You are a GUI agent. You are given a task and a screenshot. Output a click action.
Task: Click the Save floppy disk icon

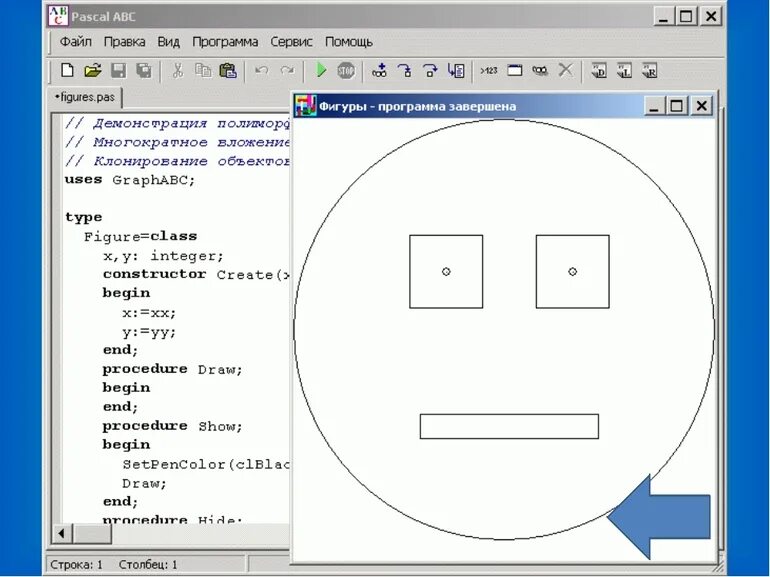pos(118,71)
